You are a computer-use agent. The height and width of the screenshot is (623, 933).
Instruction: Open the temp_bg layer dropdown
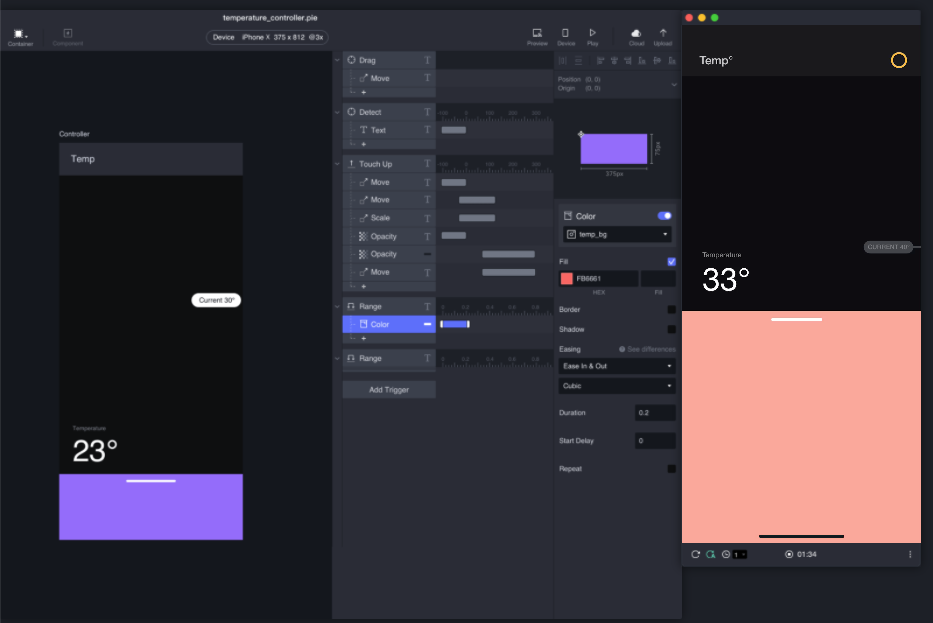[x=617, y=234]
